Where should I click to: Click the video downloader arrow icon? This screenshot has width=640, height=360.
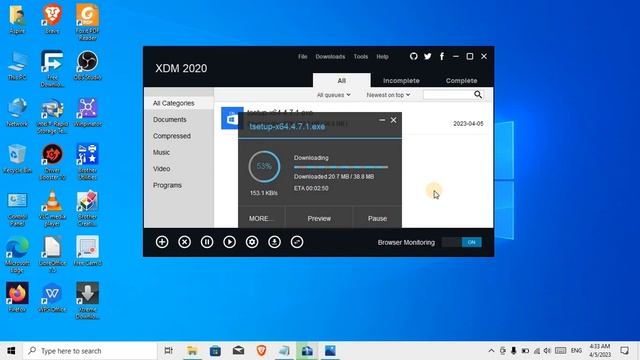274,242
